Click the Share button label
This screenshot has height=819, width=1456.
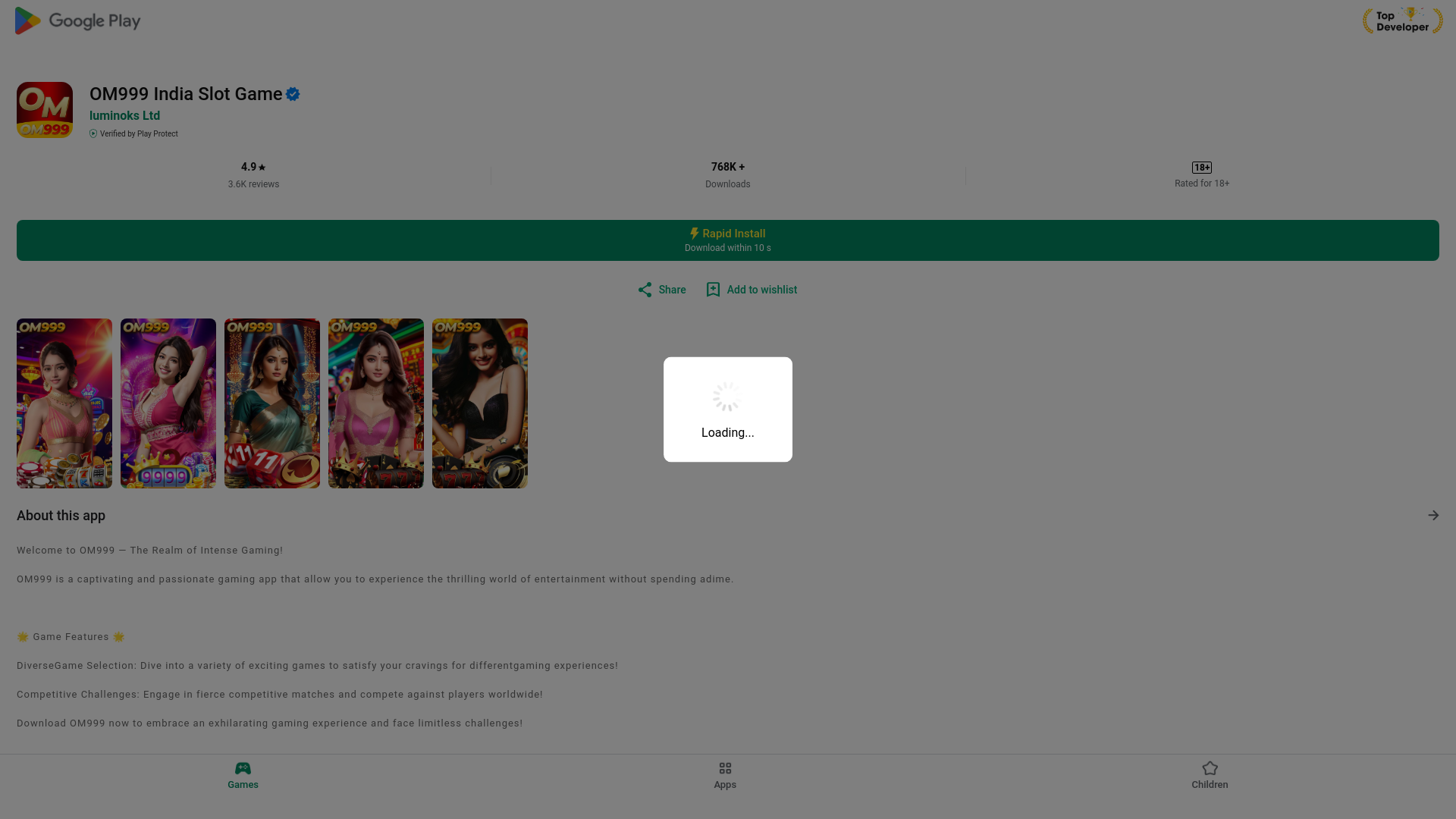tap(672, 290)
